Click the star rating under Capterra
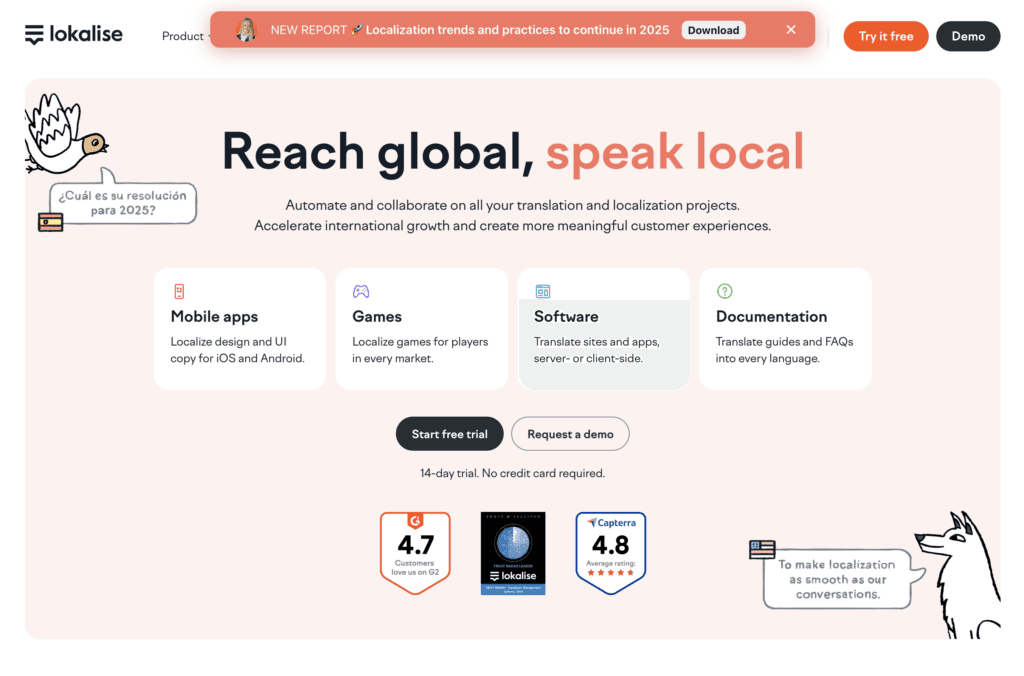 611,572
